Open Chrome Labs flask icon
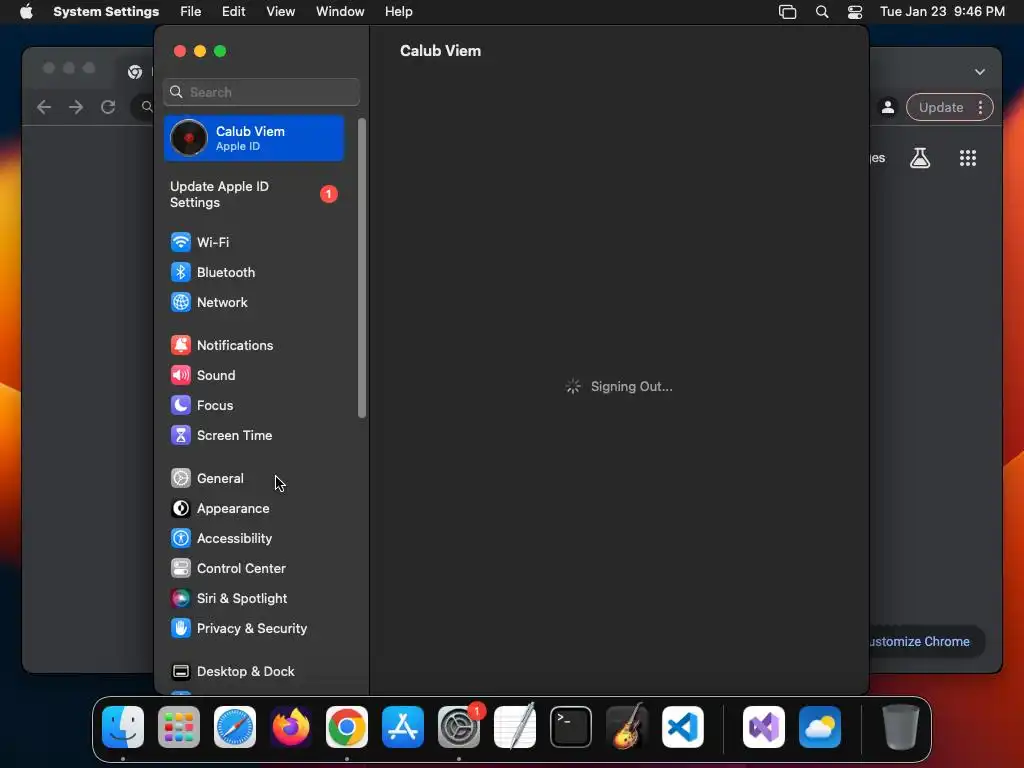The width and height of the screenshot is (1024, 768). [x=920, y=158]
